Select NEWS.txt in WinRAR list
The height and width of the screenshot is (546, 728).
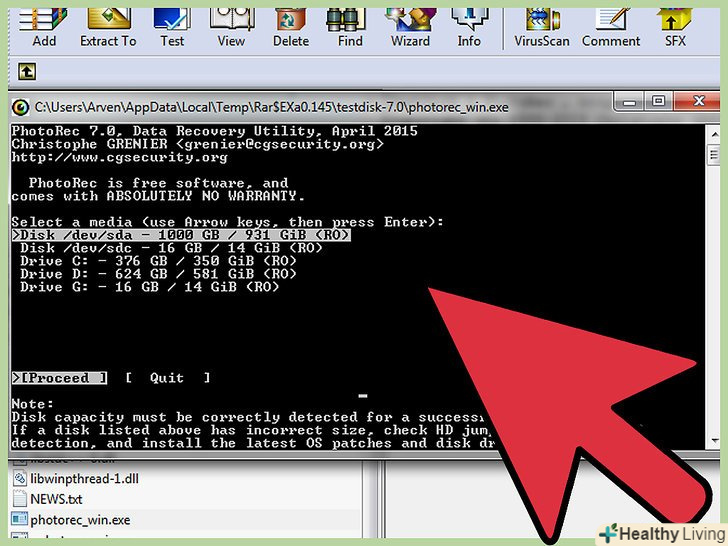point(56,499)
